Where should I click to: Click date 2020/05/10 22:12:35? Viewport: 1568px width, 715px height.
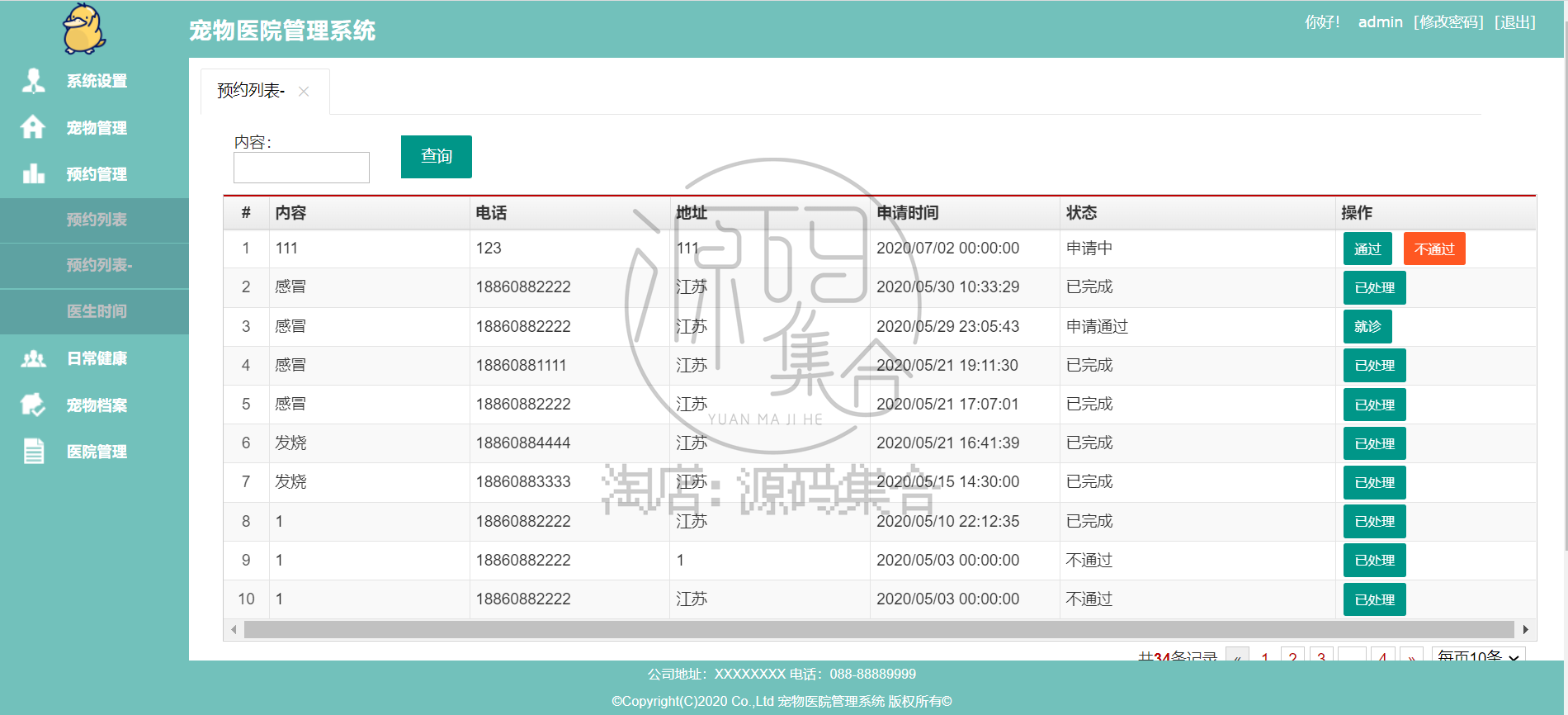point(947,522)
